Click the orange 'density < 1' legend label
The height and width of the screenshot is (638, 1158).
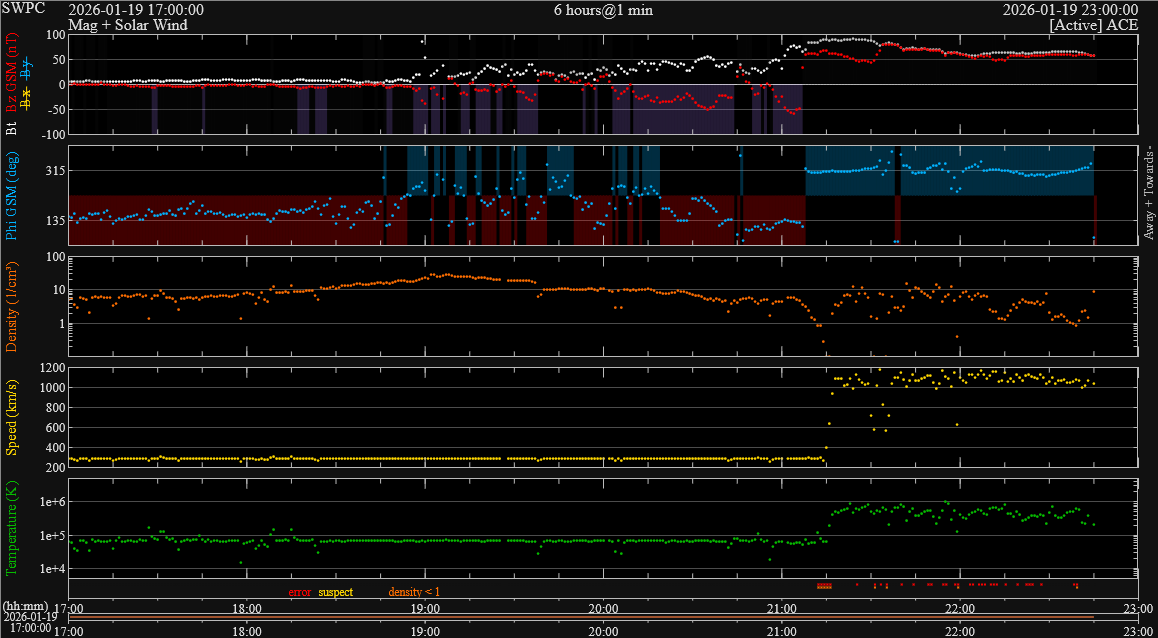click(x=413, y=592)
